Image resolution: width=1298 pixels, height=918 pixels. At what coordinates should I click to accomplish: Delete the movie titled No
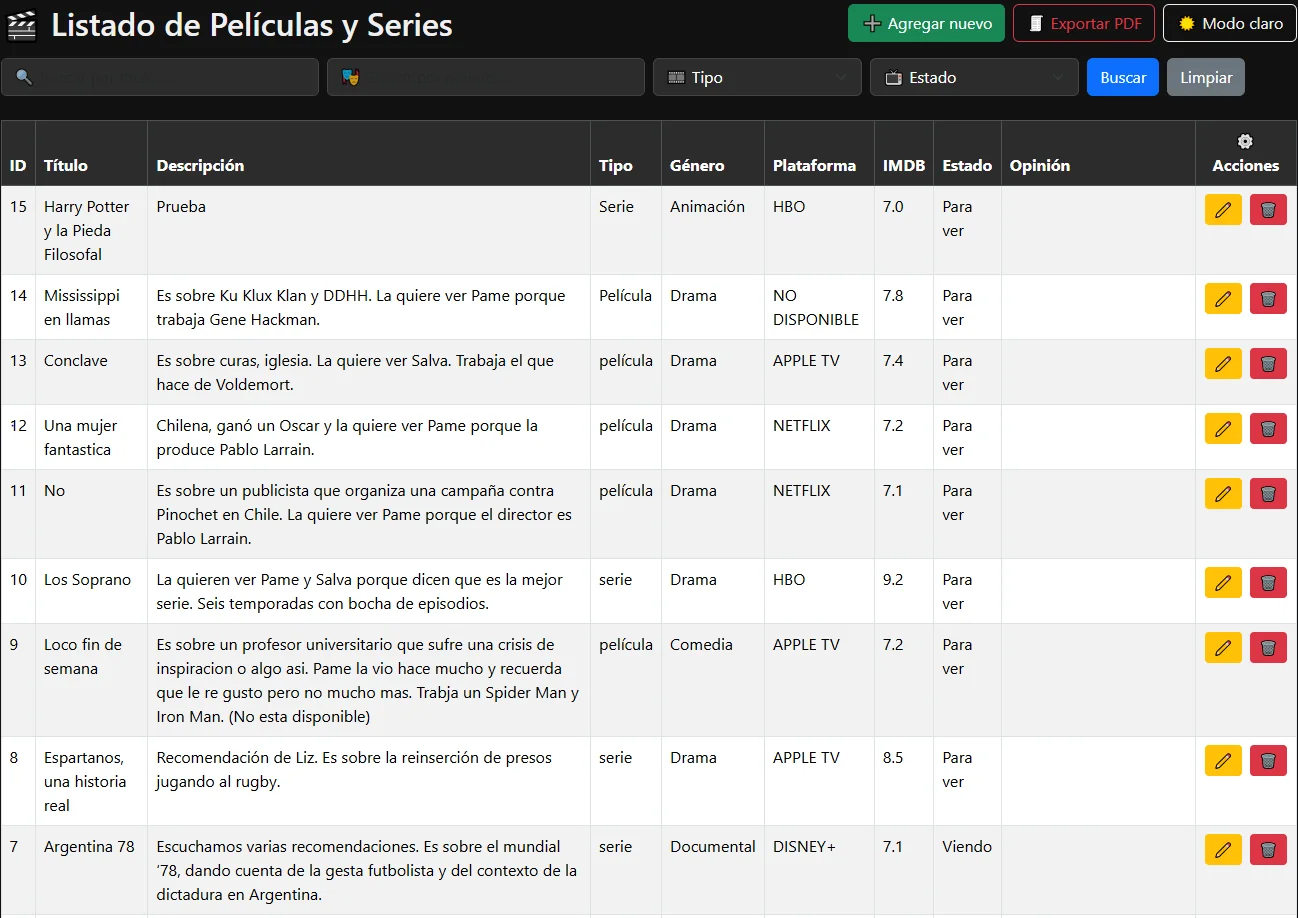(x=1268, y=494)
